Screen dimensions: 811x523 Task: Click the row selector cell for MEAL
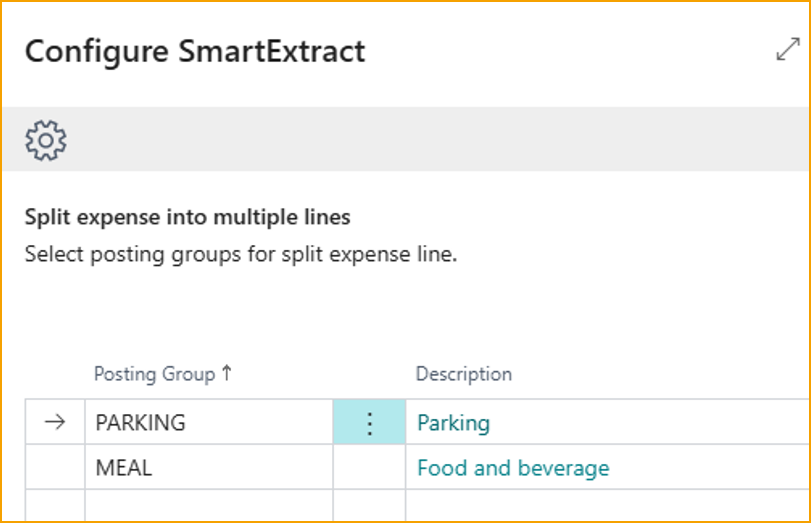point(56,468)
